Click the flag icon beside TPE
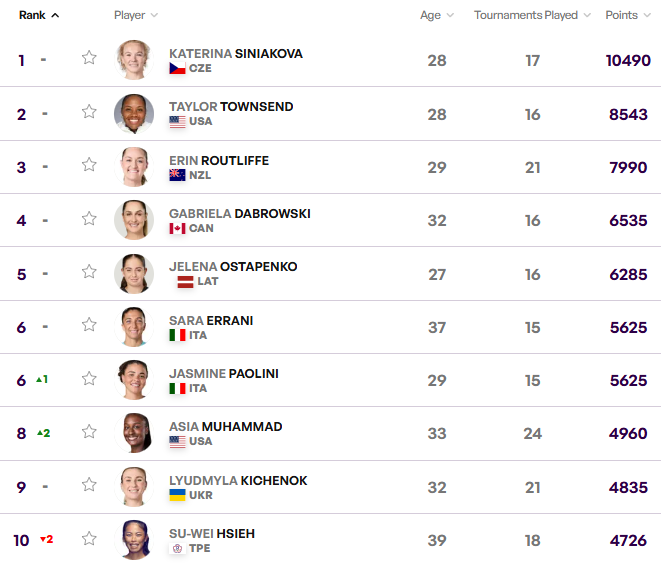 177,549
